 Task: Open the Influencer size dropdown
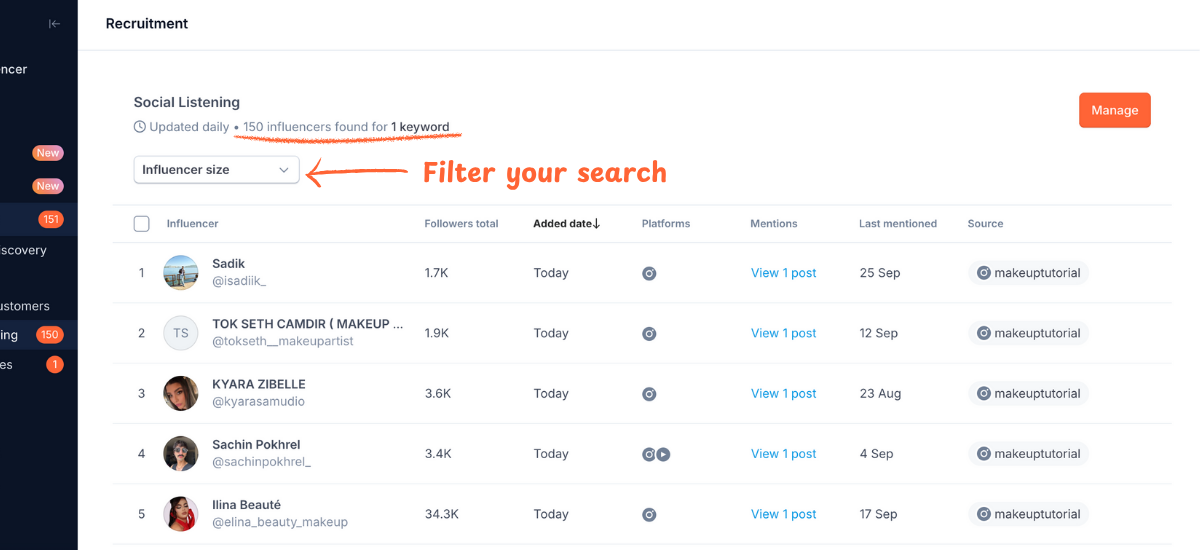[x=216, y=170]
